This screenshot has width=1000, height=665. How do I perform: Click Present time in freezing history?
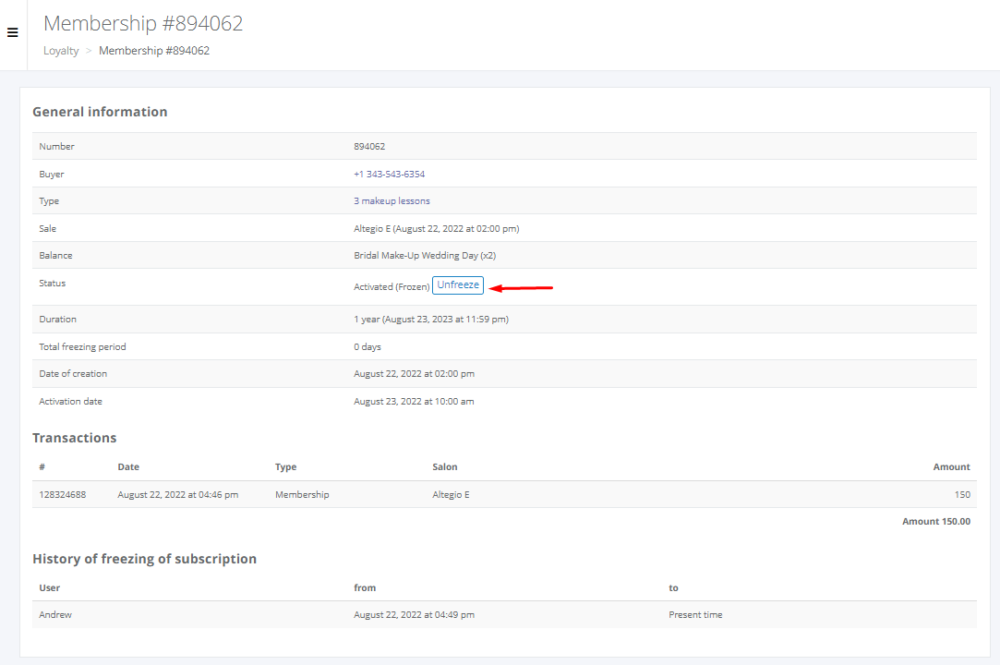(695, 615)
